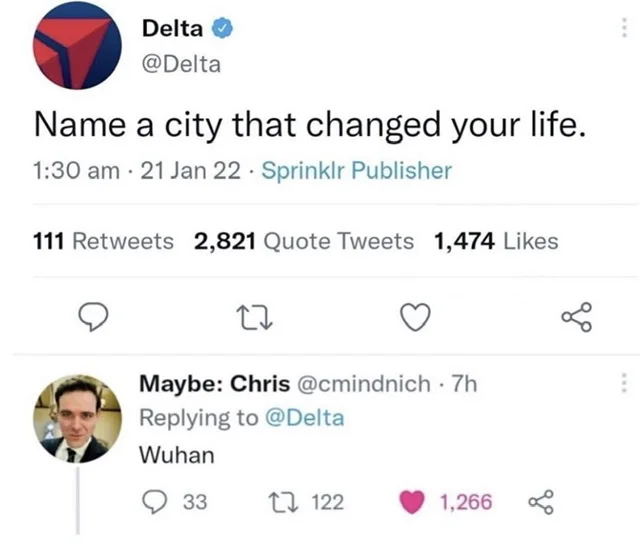Click the blue verified badge beside Delta

[x=214, y=28]
